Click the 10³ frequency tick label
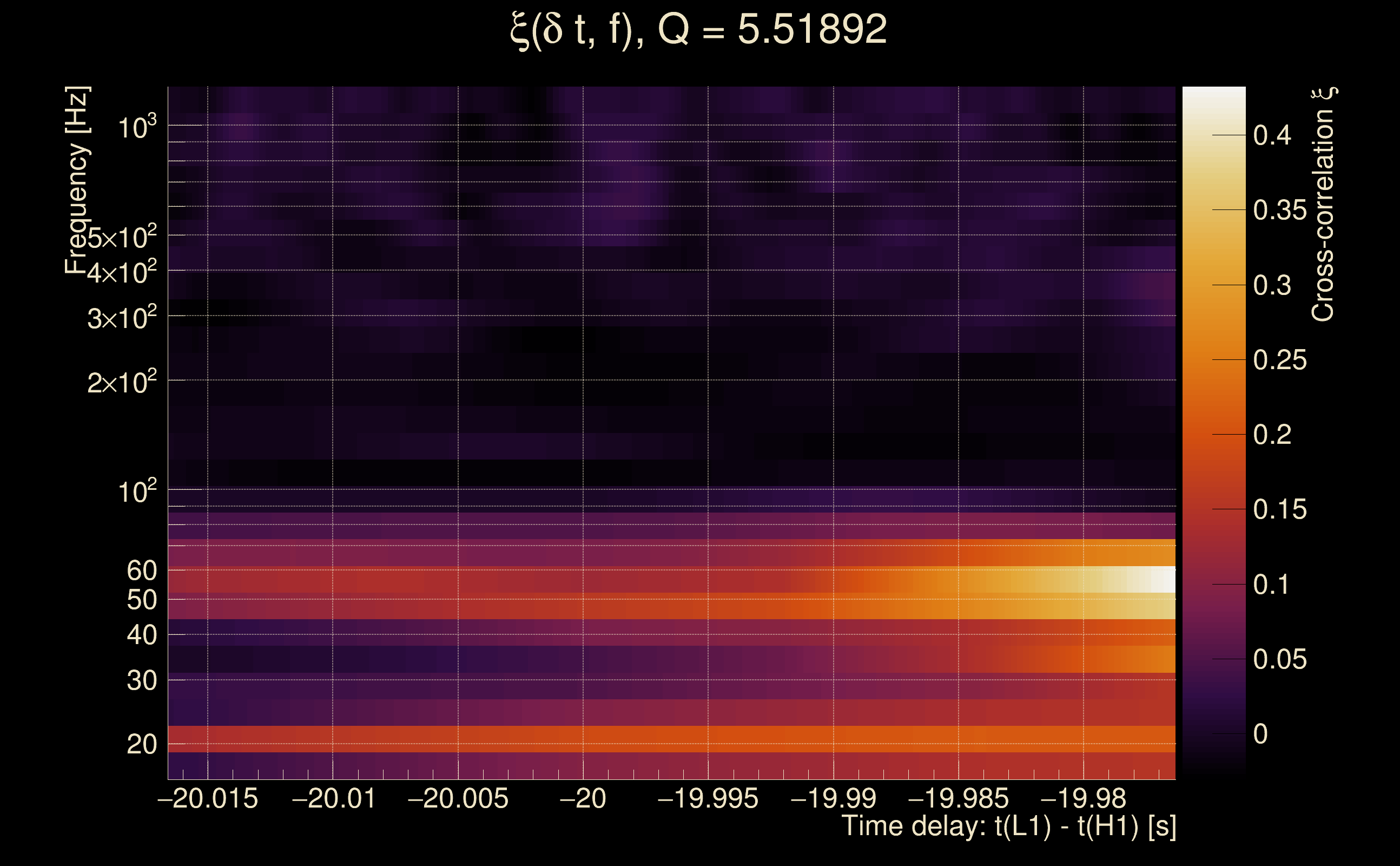The height and width of the screenshot is (866, 1400). 136,127
